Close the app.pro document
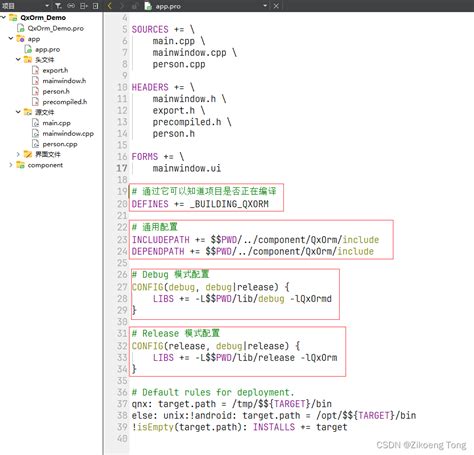This screenshot has height=455, width=474. (x=276, y=6)
